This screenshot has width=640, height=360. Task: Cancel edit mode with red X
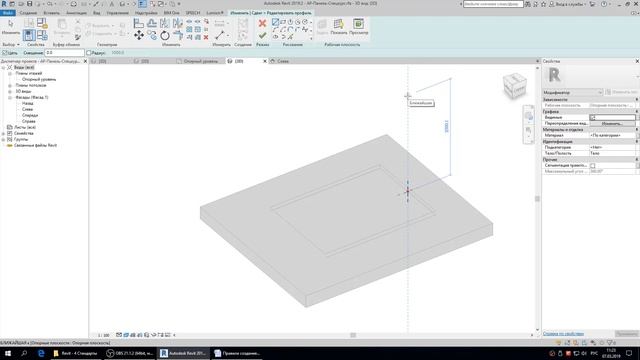(262, 23)
